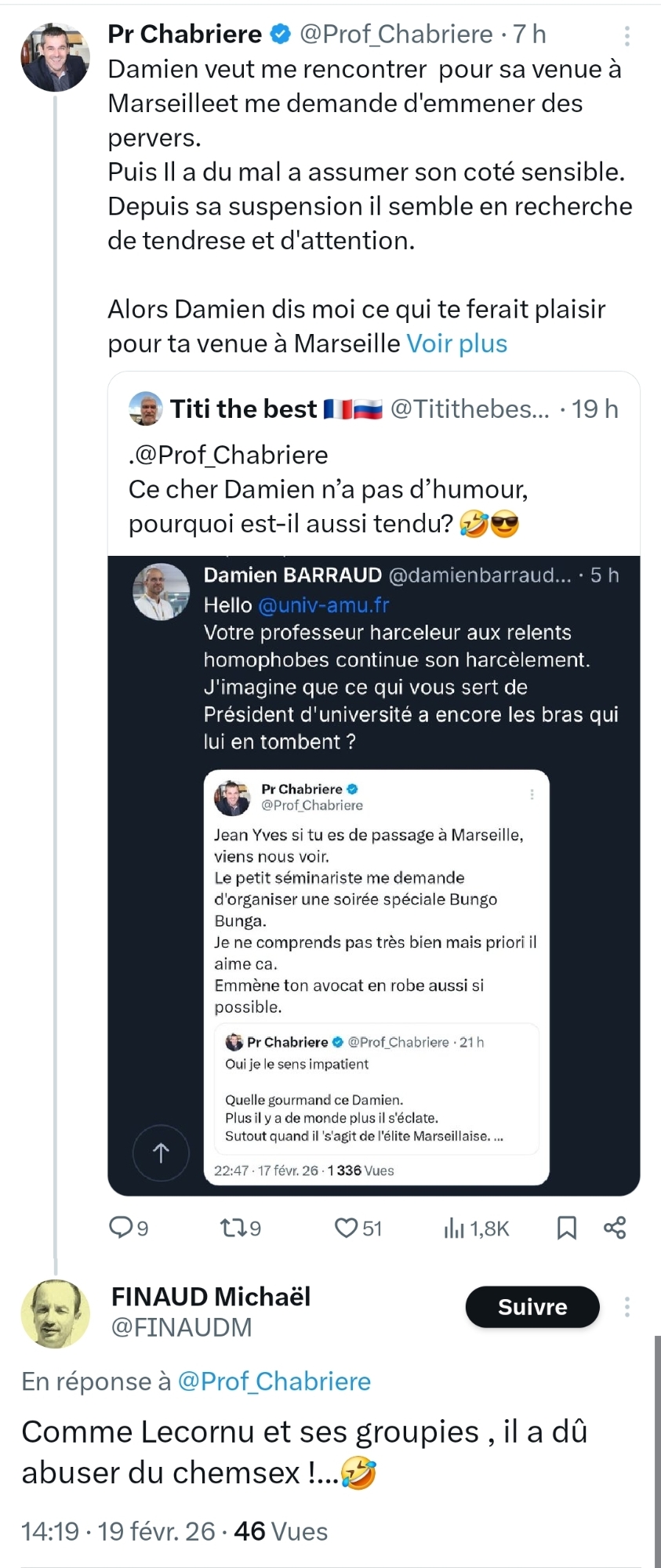The height and width of the screenshot is (1568, 661).
Task: View tweet analytics bar chart icon
Action: click(x=455, y=1228)
